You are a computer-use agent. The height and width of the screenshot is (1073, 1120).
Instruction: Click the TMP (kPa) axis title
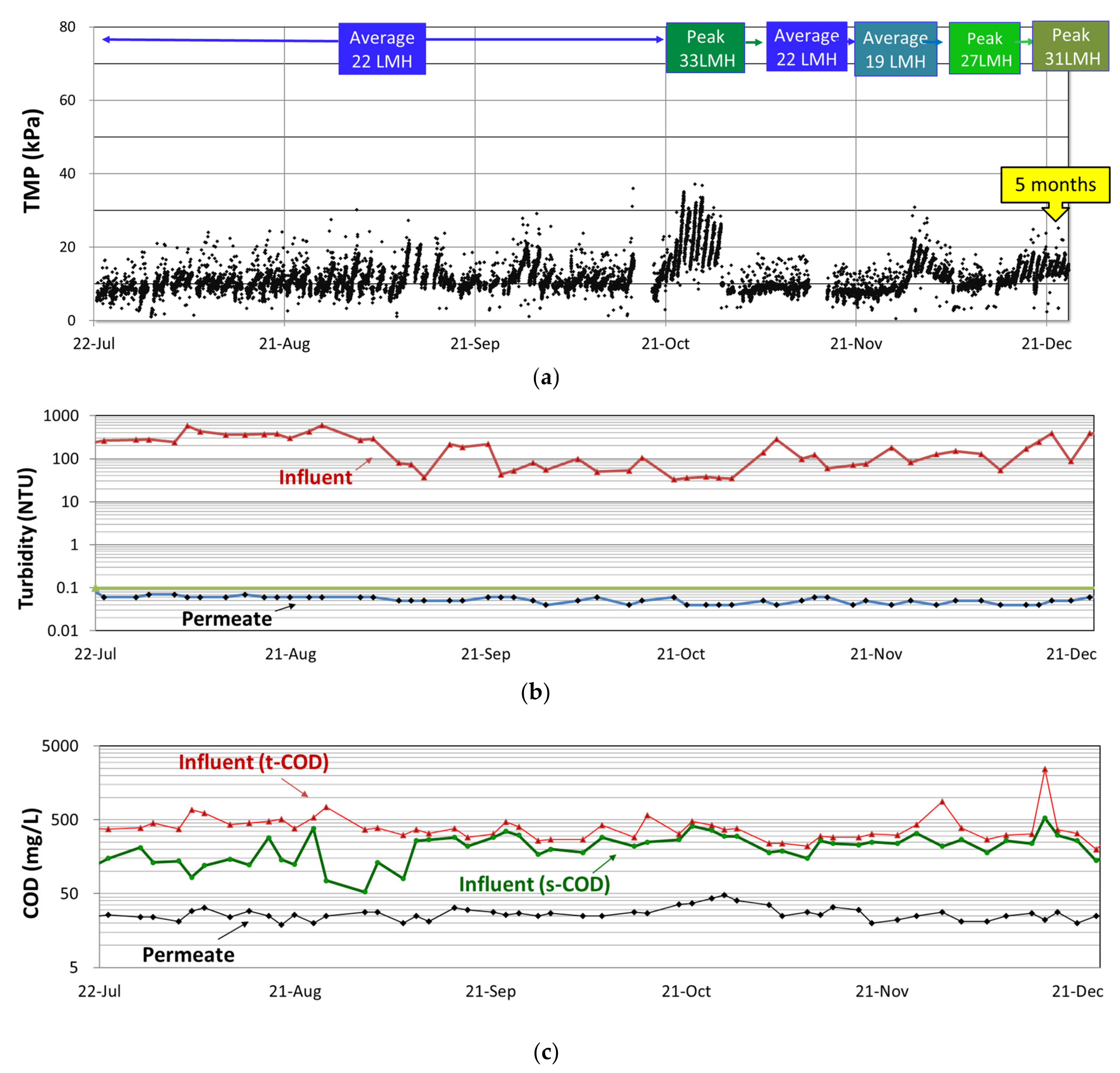tap(32, 161)
